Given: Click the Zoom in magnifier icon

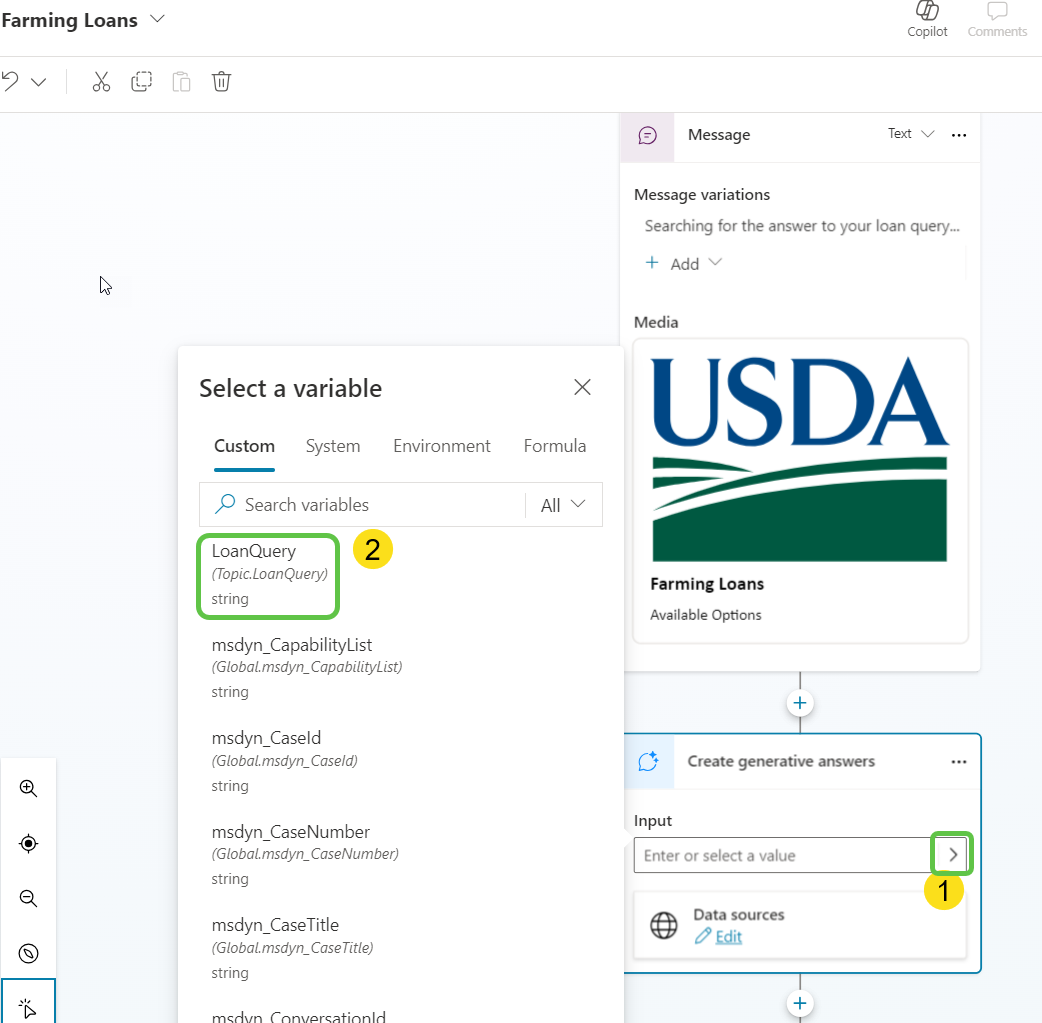Looking at the screenshot, I should click(29, 789).
